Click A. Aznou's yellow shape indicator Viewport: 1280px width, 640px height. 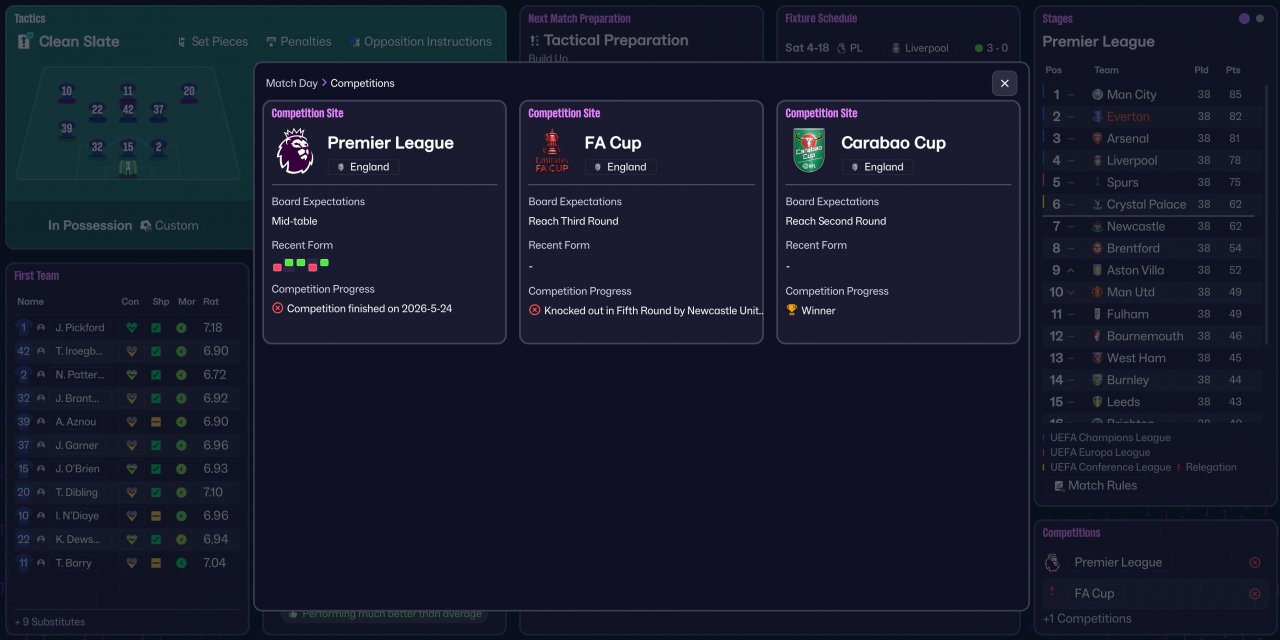[156, 422]
